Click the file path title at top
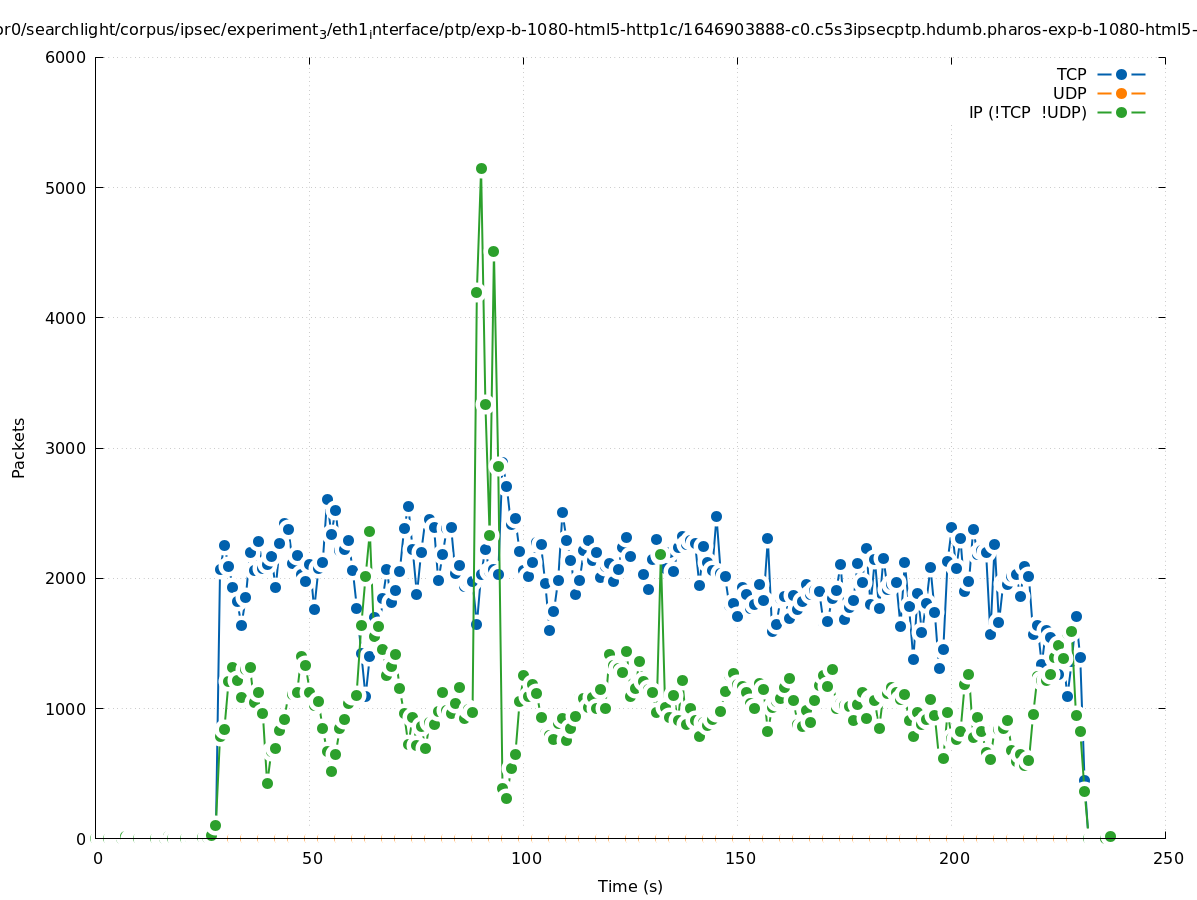The image size is (1197, 900). [x=598, y=30]
